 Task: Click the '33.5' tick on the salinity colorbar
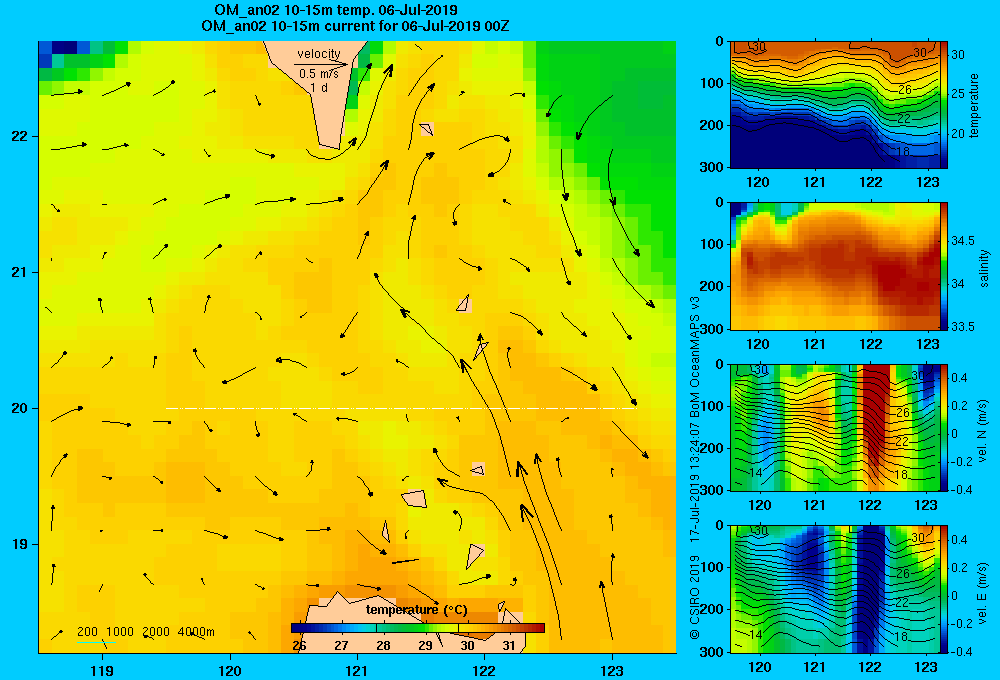(963, 327)
